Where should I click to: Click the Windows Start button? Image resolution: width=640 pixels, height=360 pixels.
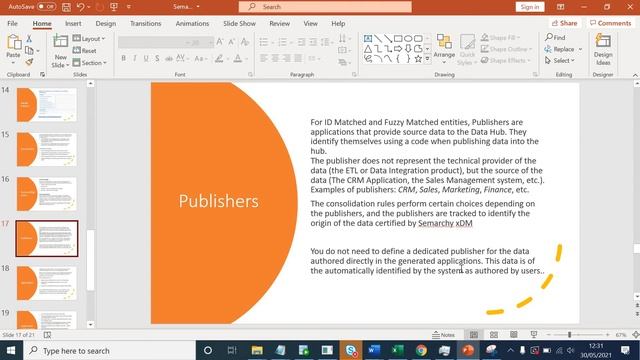click(x=11, y=350)
